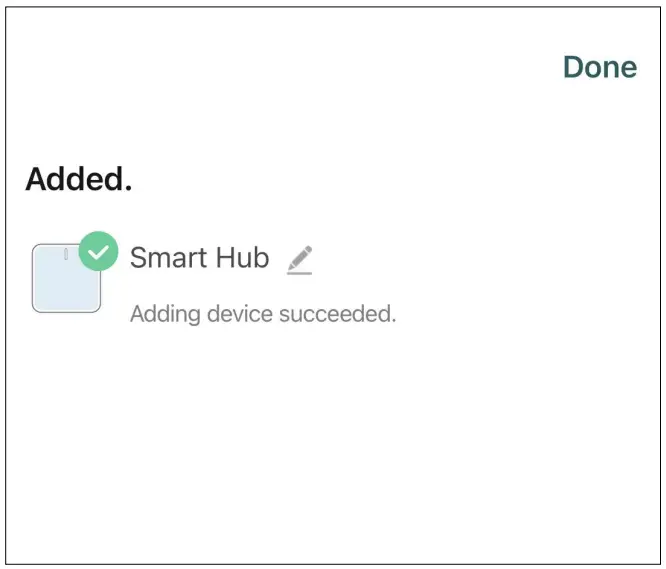Tap the white checkmark in green circle
This screenshot has height=569, width=666.
(x=98, y=252)
